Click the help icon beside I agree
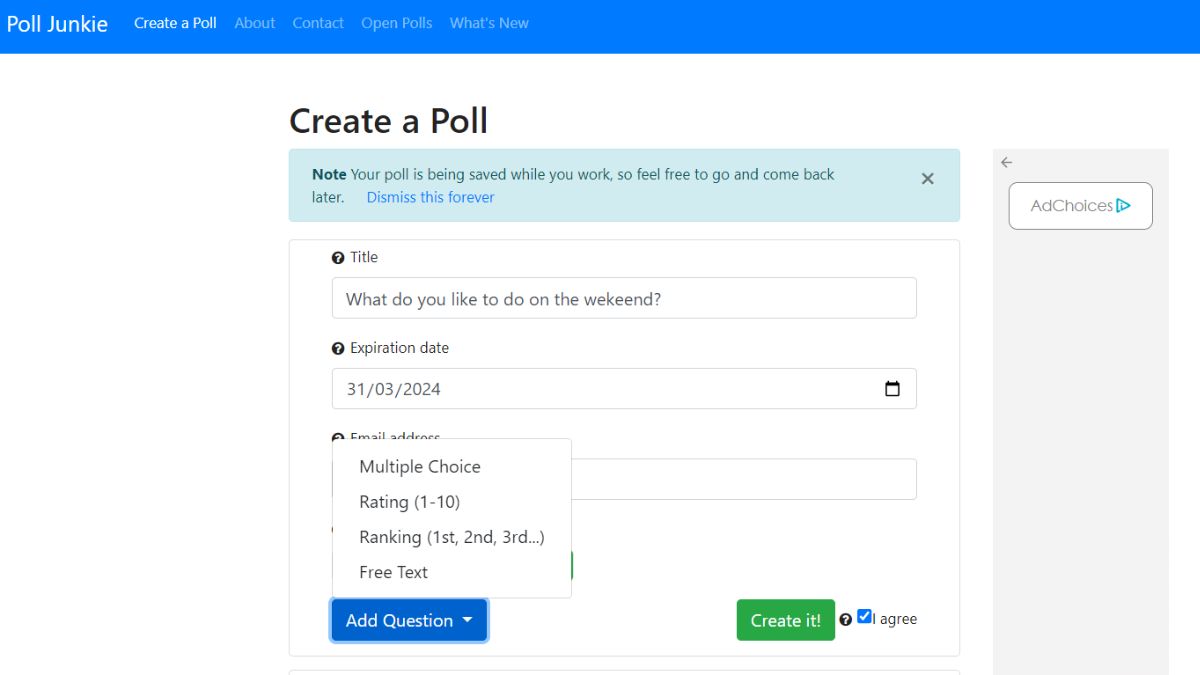Viewport: 1200px width, 675px height. click(846, 620)
